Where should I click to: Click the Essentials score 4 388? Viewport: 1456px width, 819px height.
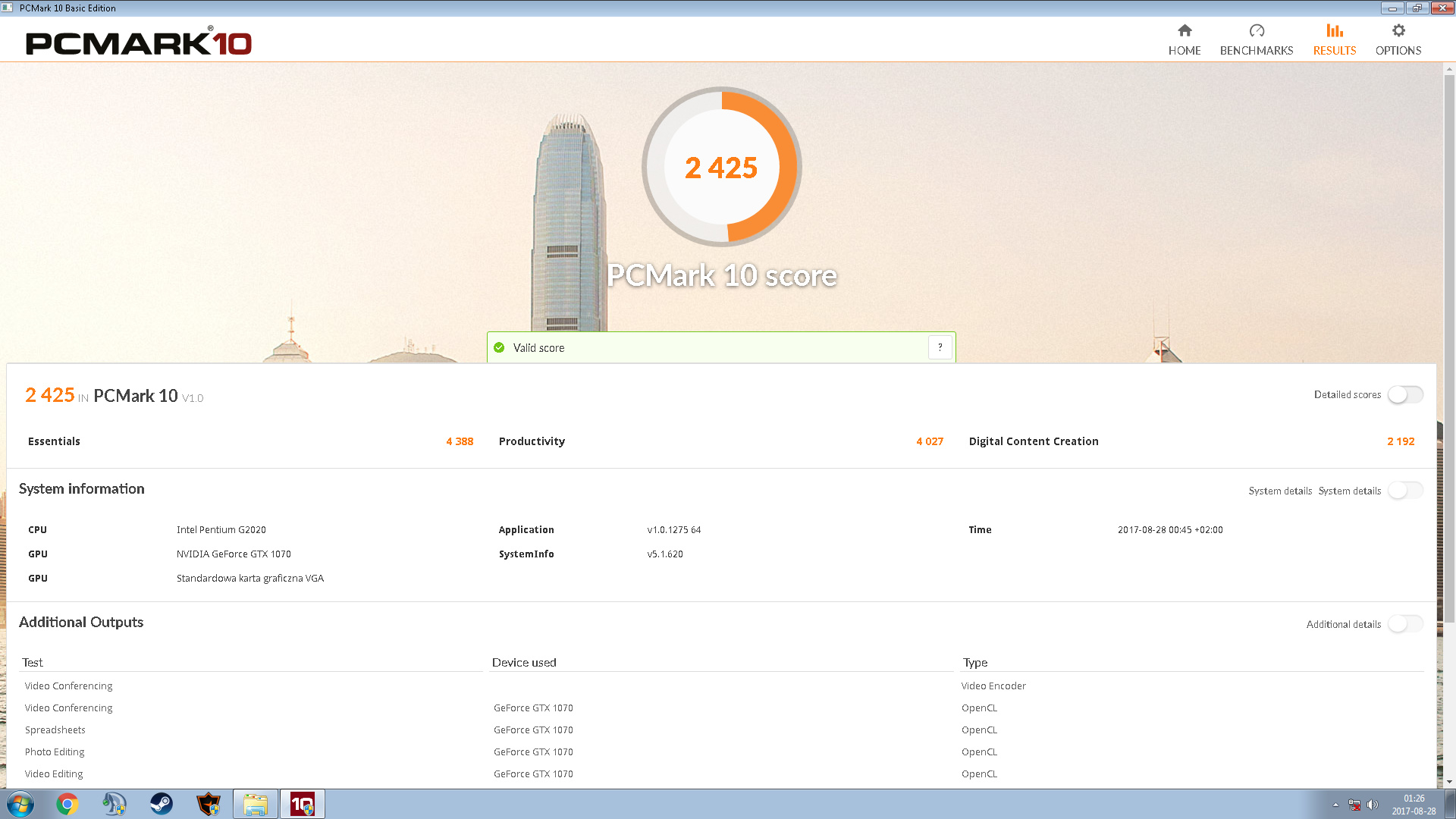point(460,441)
